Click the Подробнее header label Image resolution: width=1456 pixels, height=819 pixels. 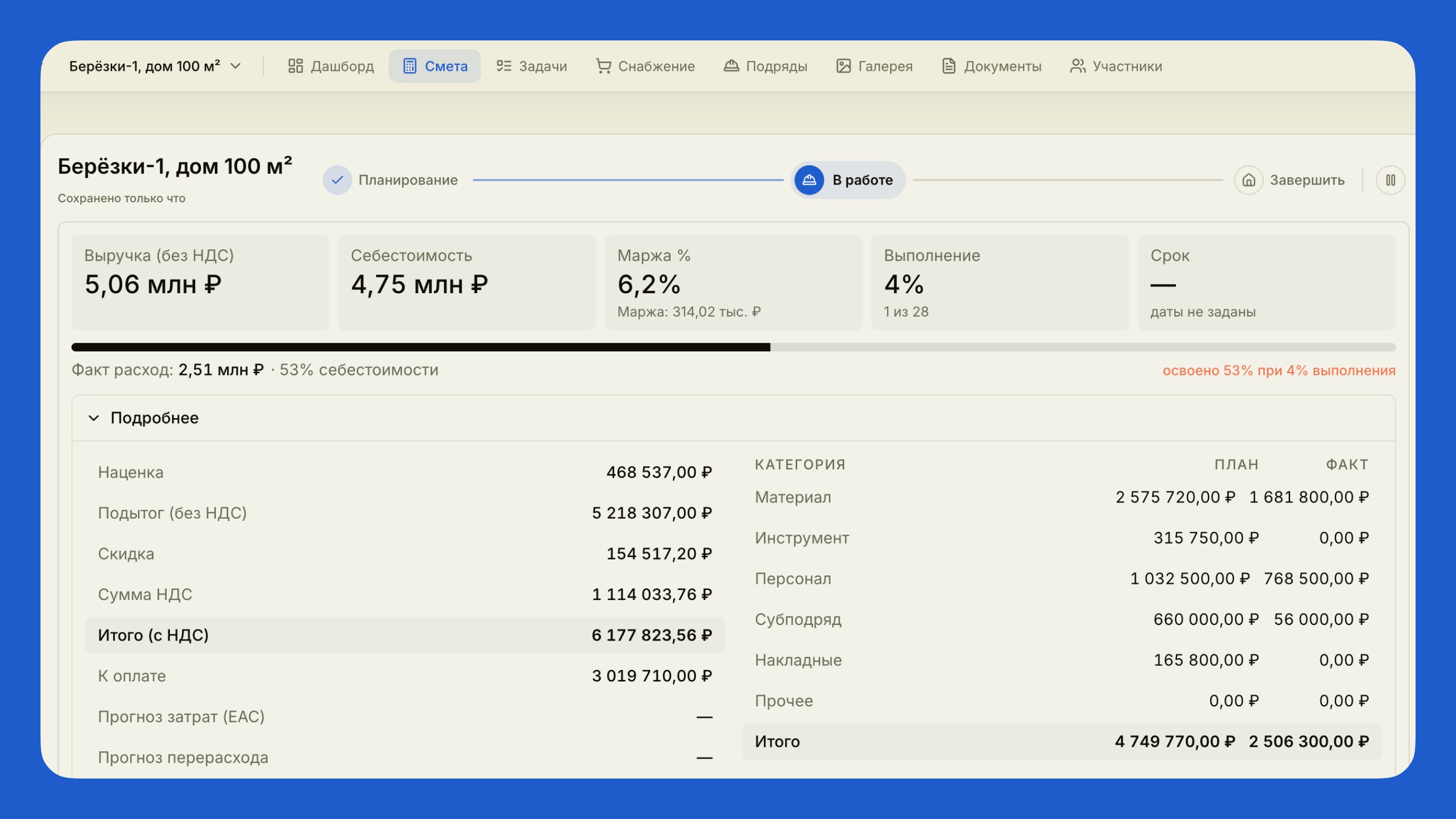(x=155, y=418)
